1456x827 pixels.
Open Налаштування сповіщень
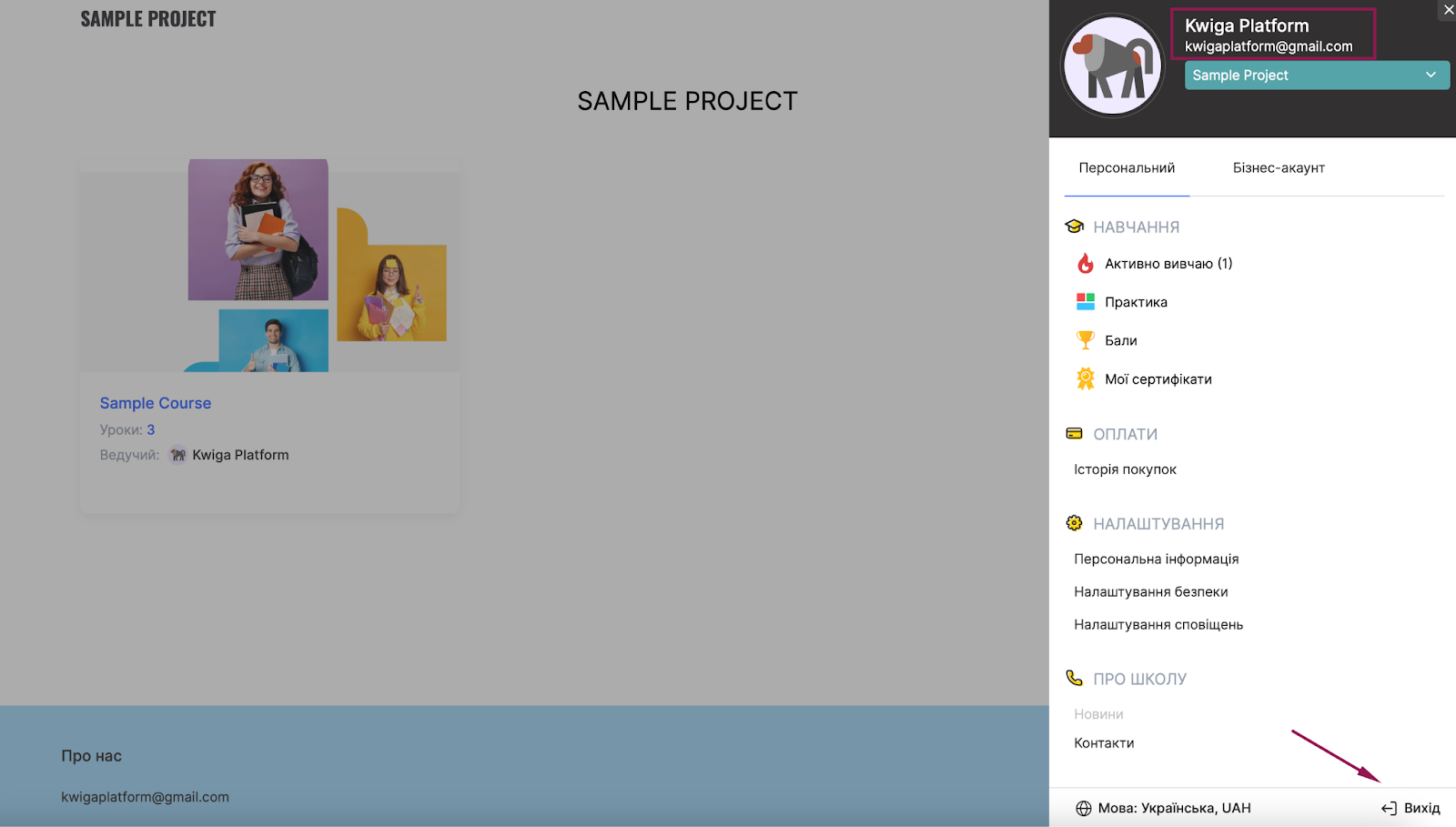tap(1158, 624)
